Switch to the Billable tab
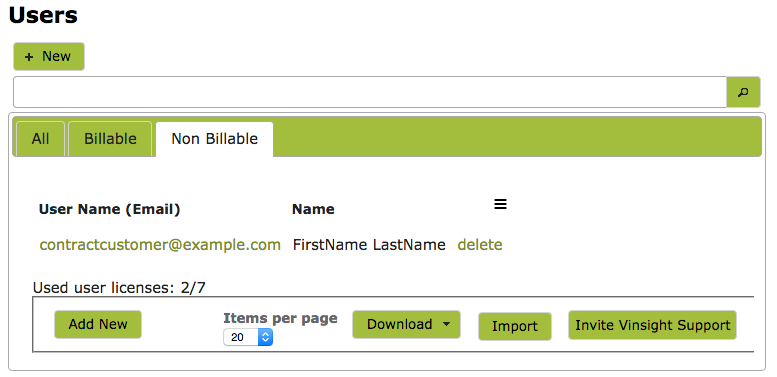The height and width of the screenshot is (377, 777). pos(110,139)
